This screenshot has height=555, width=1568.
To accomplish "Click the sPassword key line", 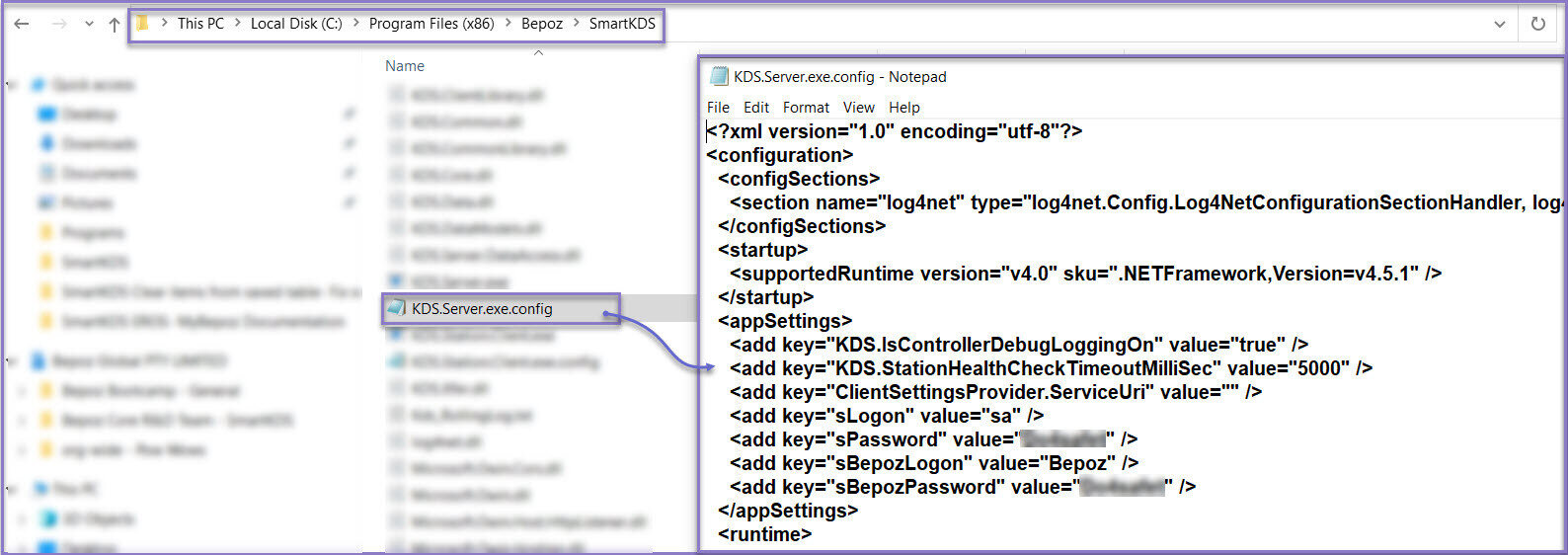I will click(934, 439).
